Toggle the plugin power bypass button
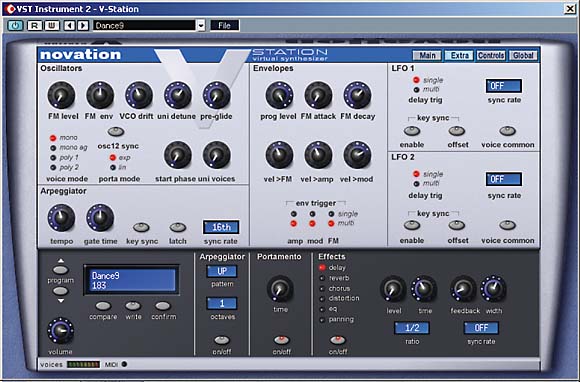This screenshot has height=382, width=580. click(x=15, y=26)
